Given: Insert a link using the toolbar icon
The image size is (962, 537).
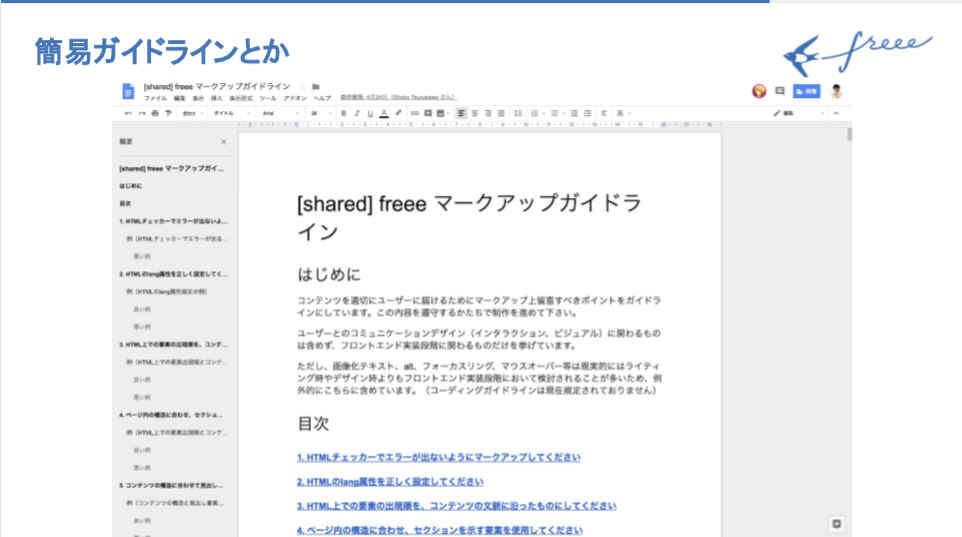Looking at the screenshot, I should click(x=414, y=113).
